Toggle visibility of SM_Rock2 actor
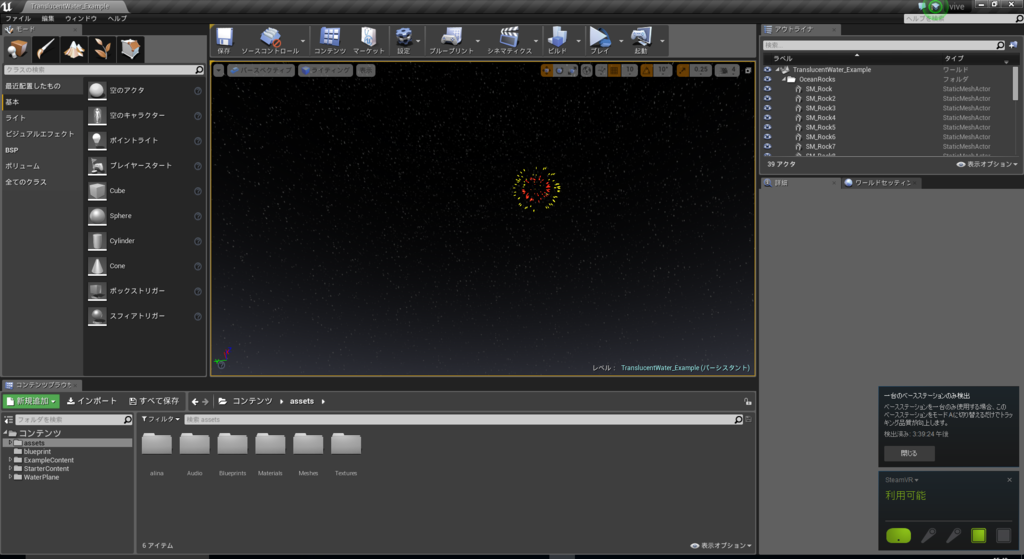Viewport: 1024px width, 559px height. pyautogui.click(x=767, y=99)
